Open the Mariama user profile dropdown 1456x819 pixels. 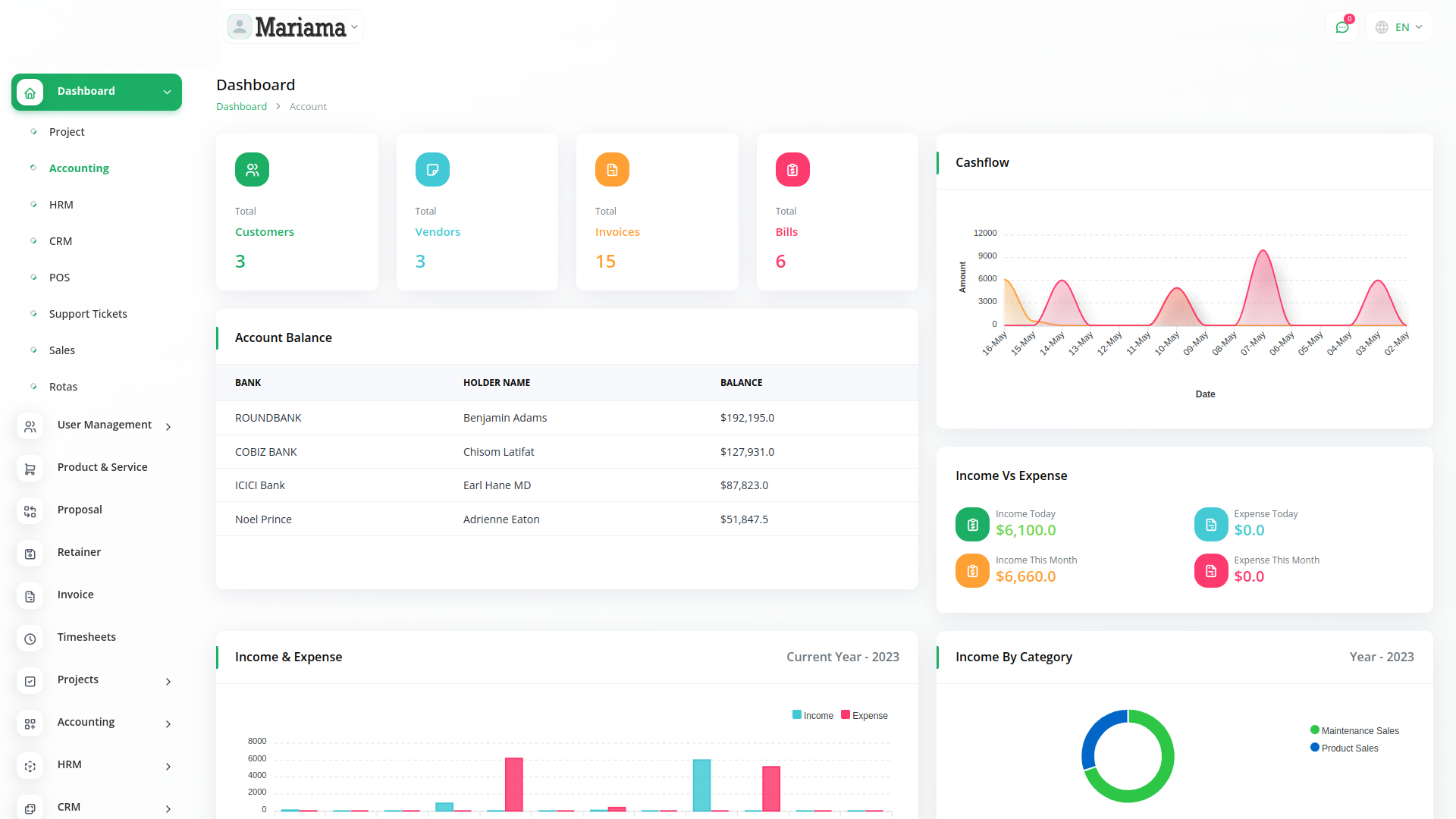tap(293, 27)
